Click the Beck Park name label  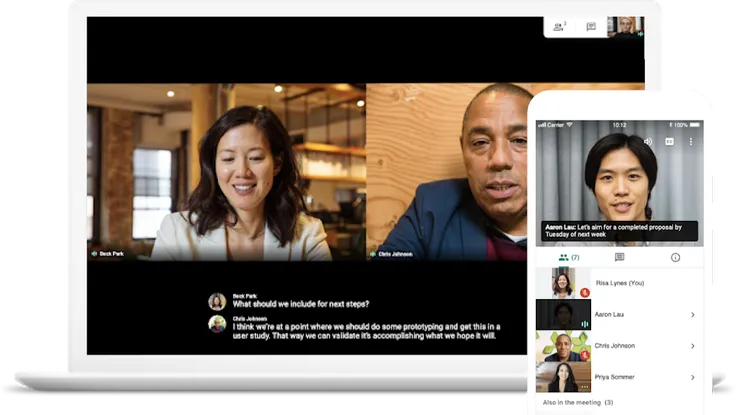click(111, 254)
